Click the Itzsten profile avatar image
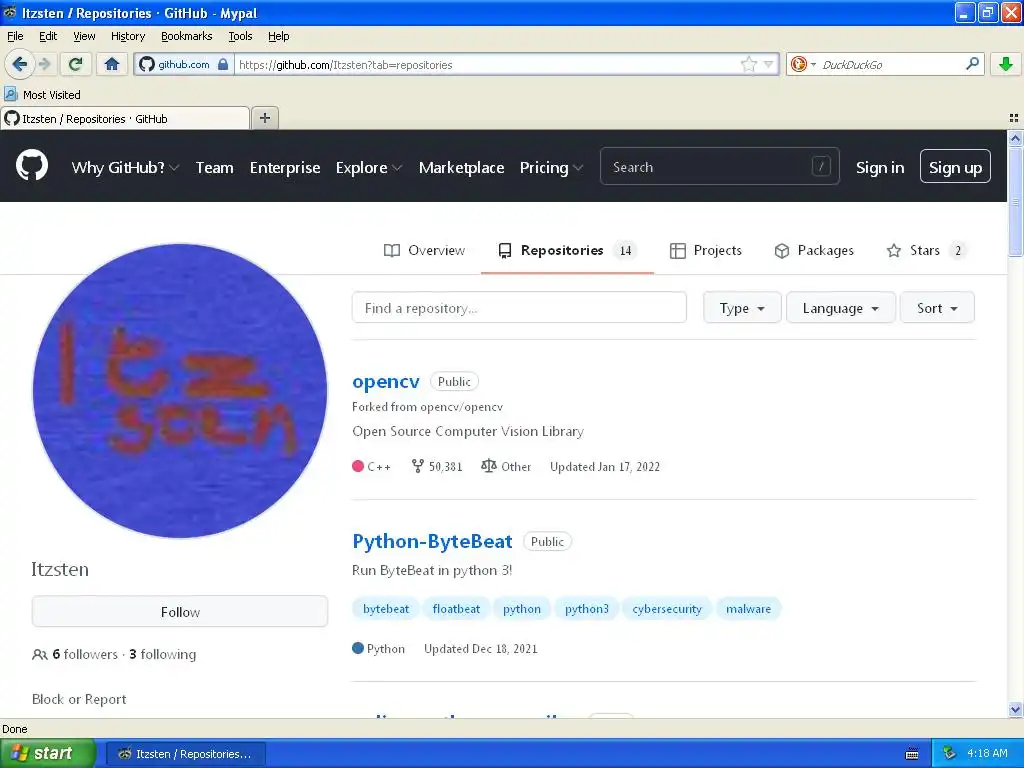The width and height of the screenshot is (1024, 768). [180, 391]
